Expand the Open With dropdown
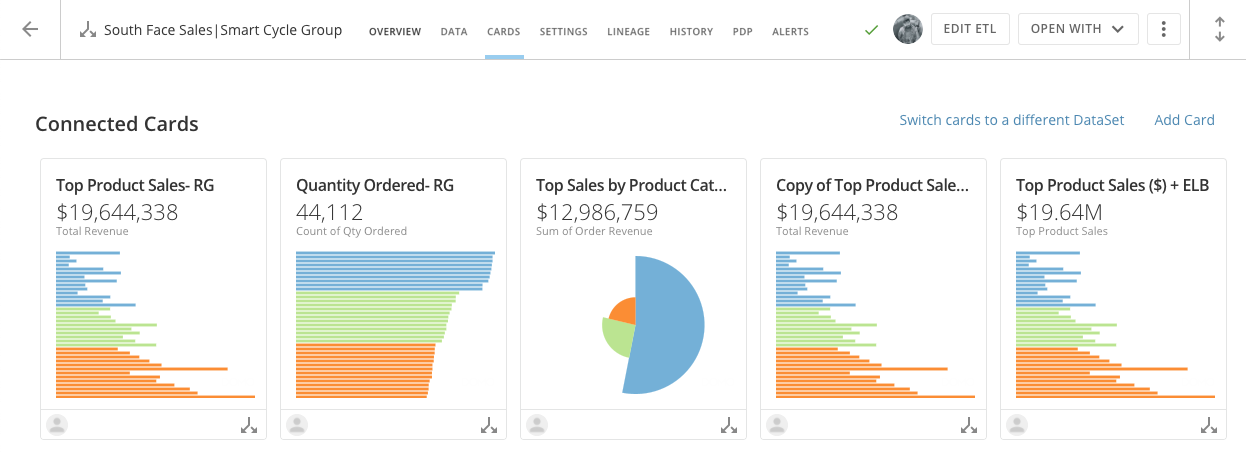This screenshot has width=1246, height=452. [1078, 29]
